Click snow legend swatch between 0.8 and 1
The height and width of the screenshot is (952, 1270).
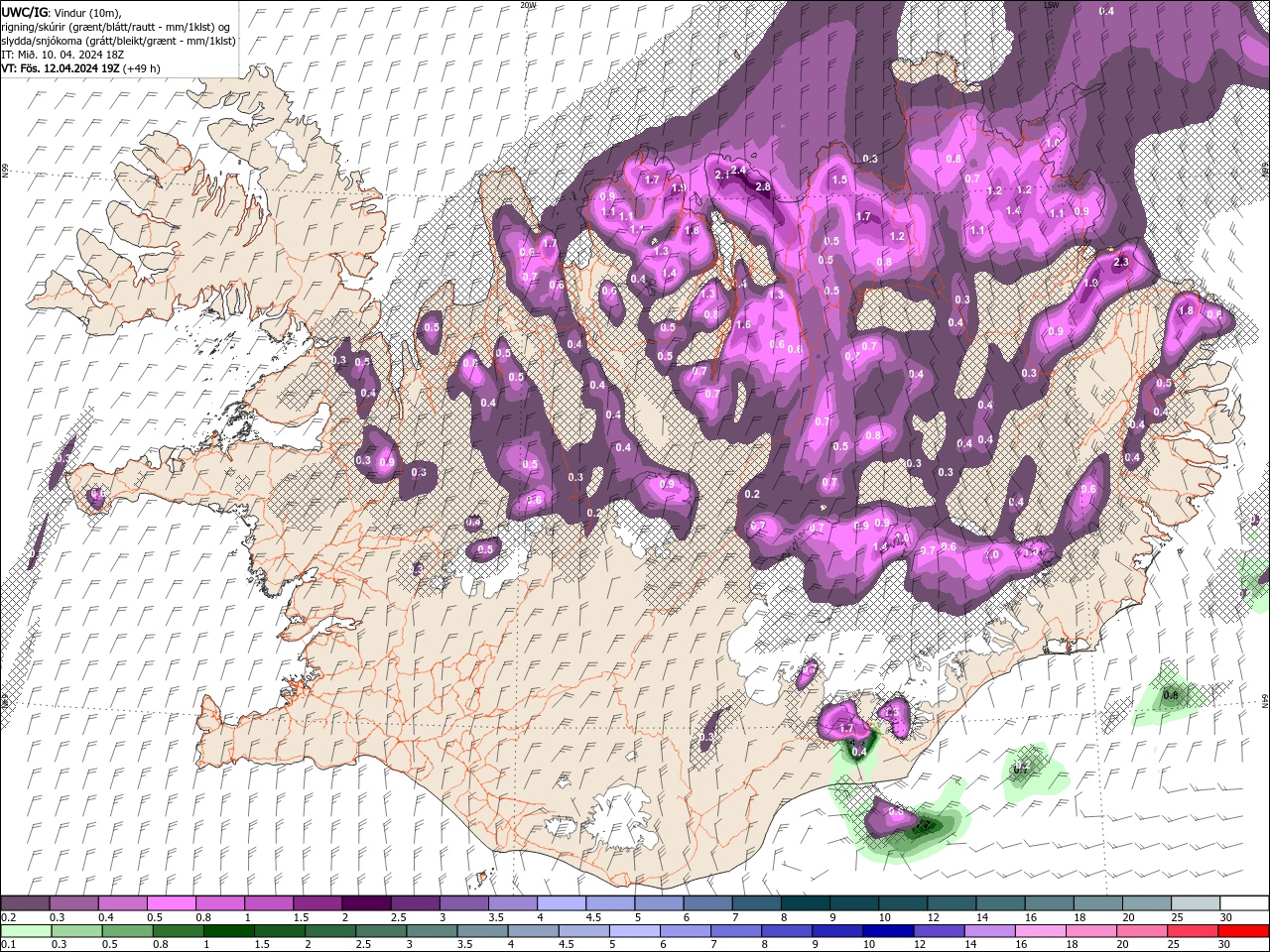click(220, 903)
